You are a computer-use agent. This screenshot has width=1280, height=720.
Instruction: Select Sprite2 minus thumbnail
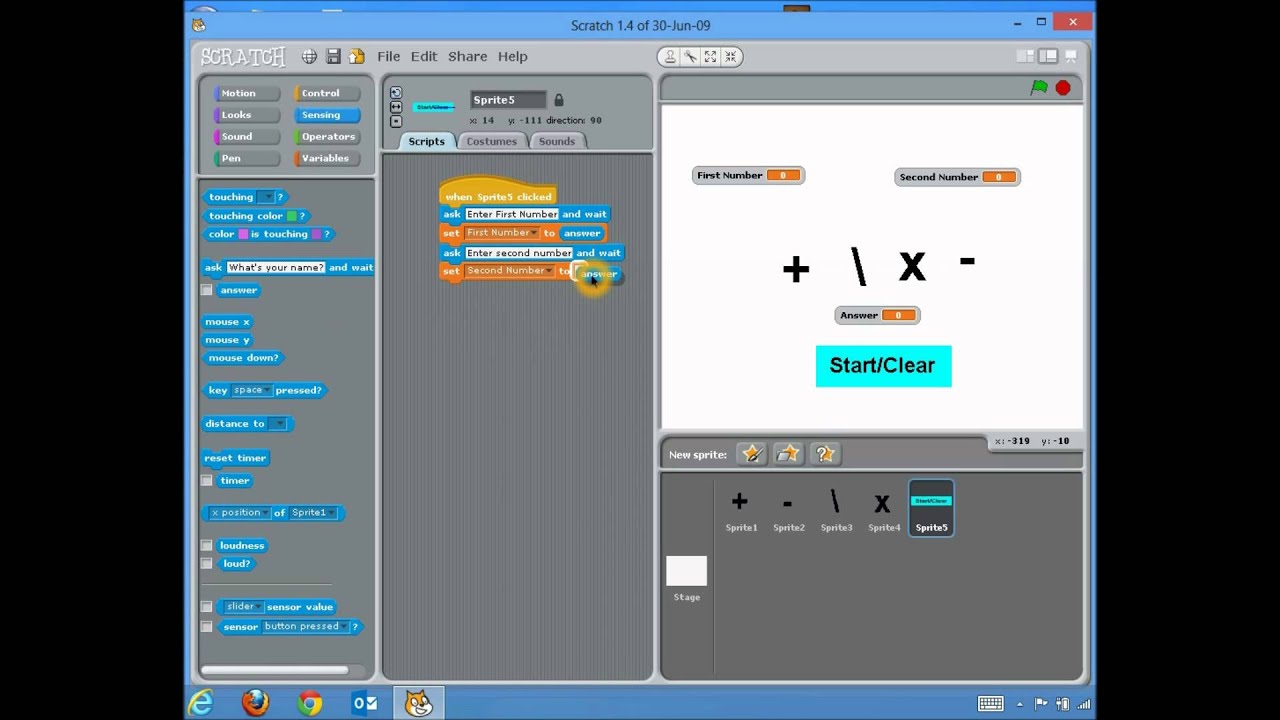pos(789,509)
